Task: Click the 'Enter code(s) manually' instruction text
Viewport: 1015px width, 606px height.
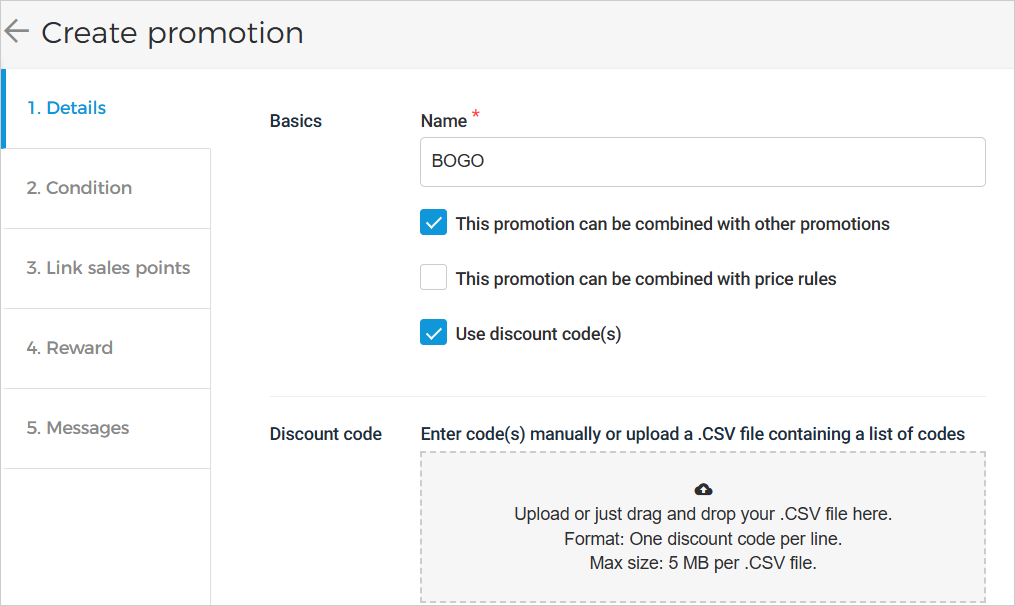Action: [x=692, y=434]
